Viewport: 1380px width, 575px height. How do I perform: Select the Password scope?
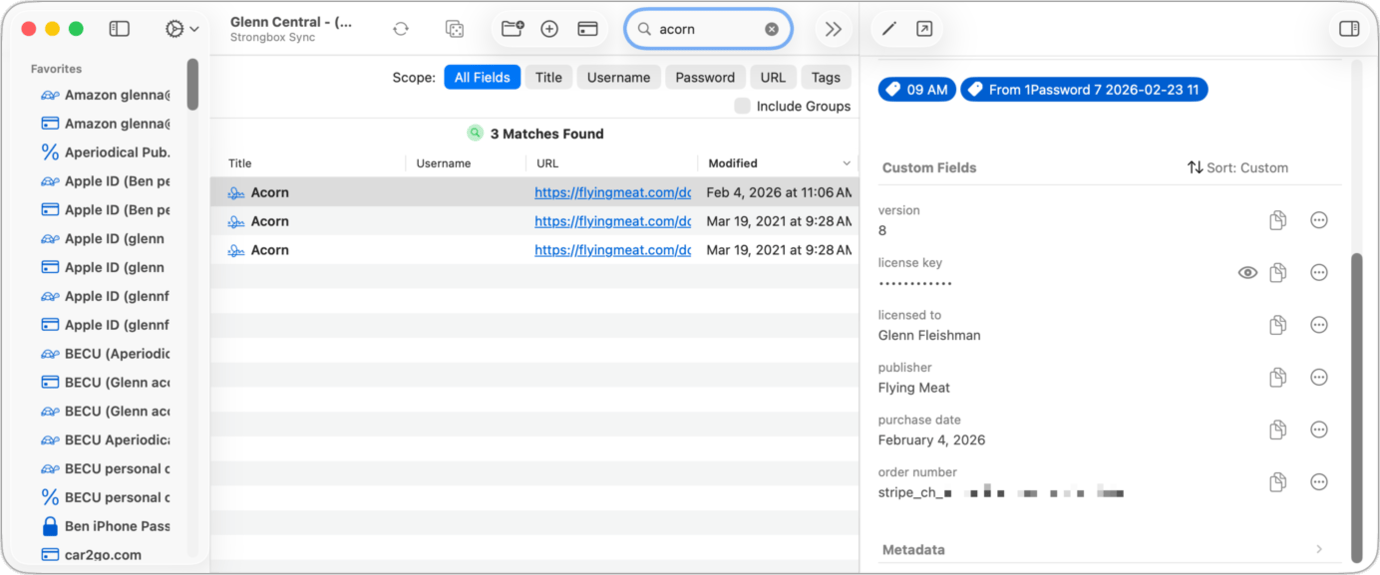pyautogui.click(x=705, y=77)
